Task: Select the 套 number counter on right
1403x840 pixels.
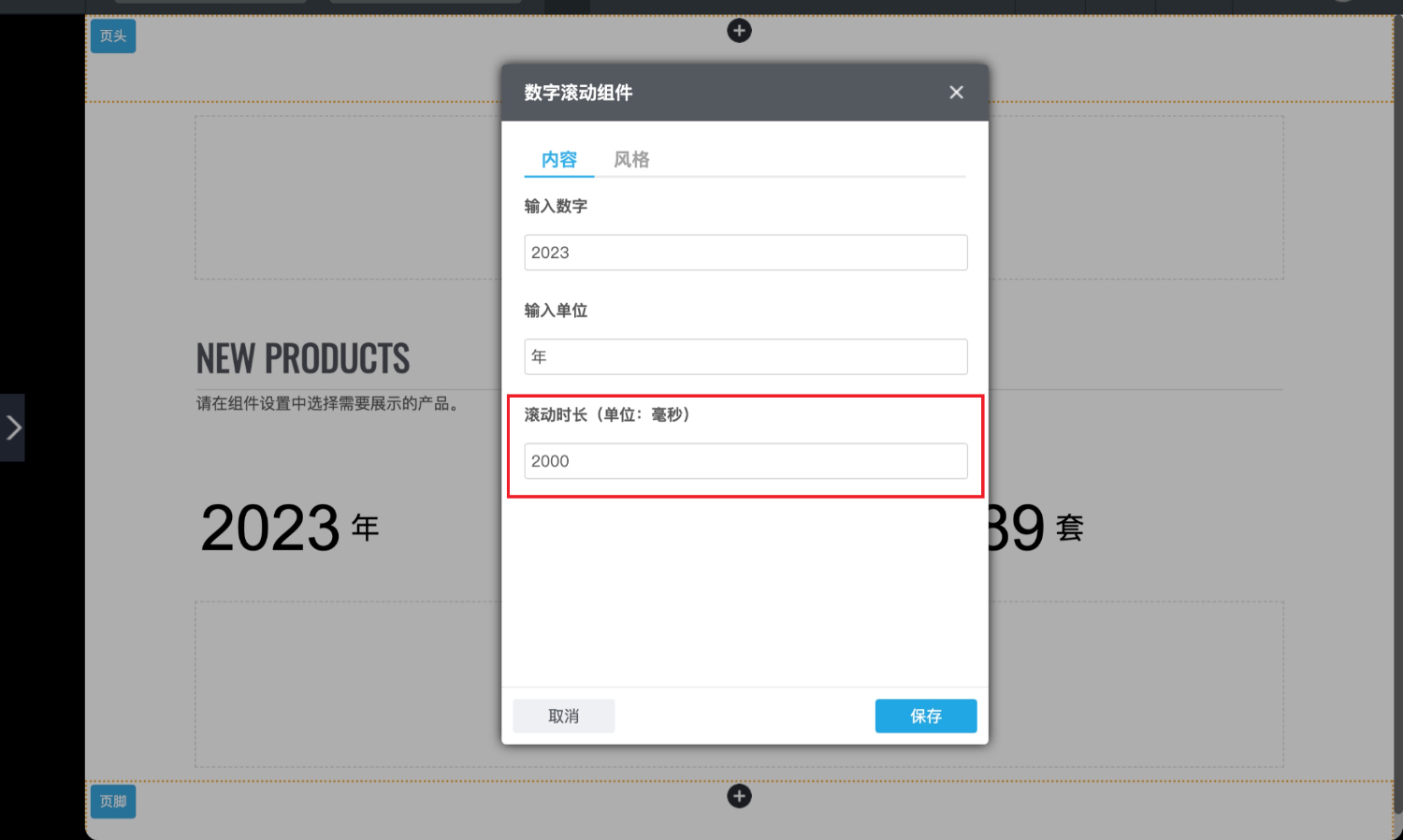Action: click(x=1036, y=529)
